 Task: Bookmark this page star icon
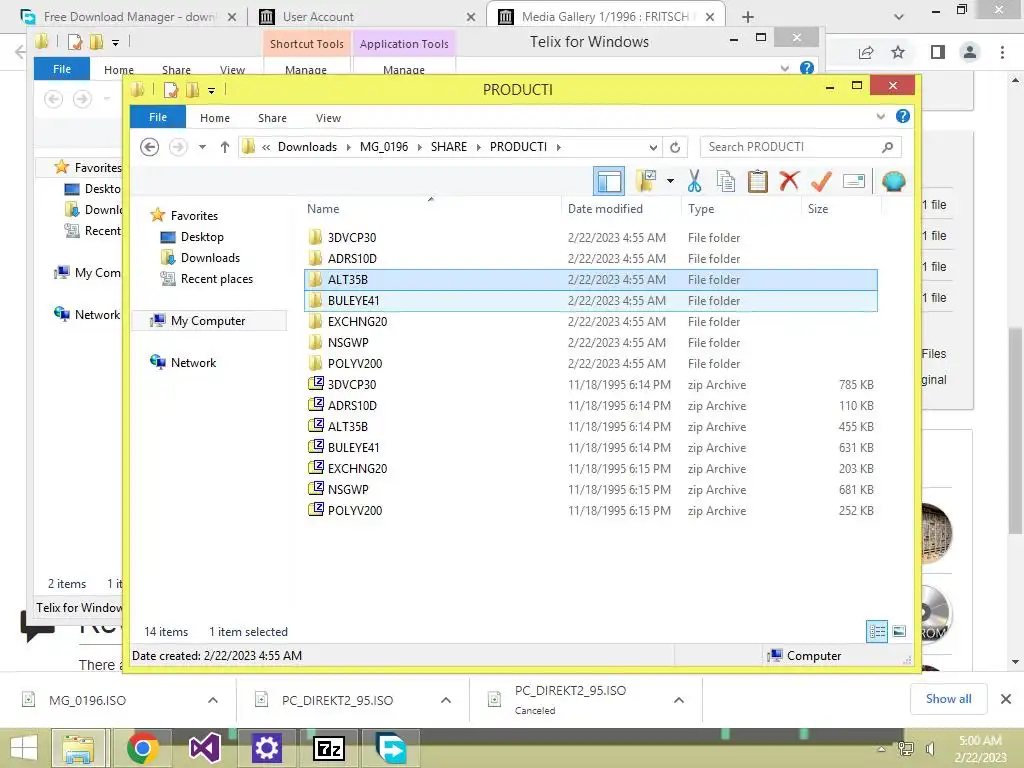(x=898, y=52)
